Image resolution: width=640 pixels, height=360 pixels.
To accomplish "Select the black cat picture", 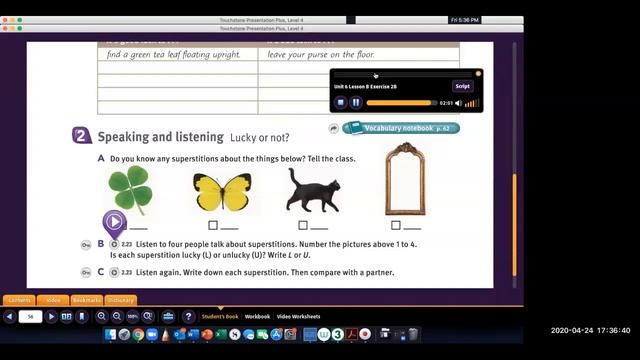I will [313, 190].
